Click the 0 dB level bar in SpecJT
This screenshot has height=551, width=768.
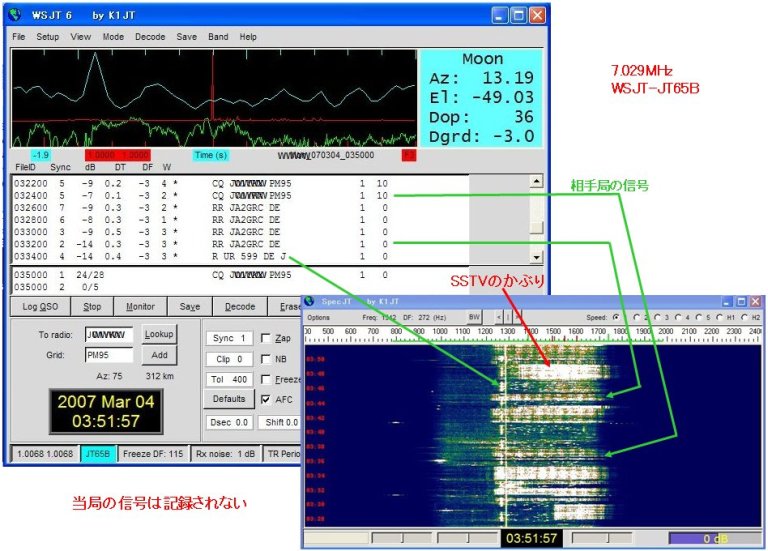[714, 538]
